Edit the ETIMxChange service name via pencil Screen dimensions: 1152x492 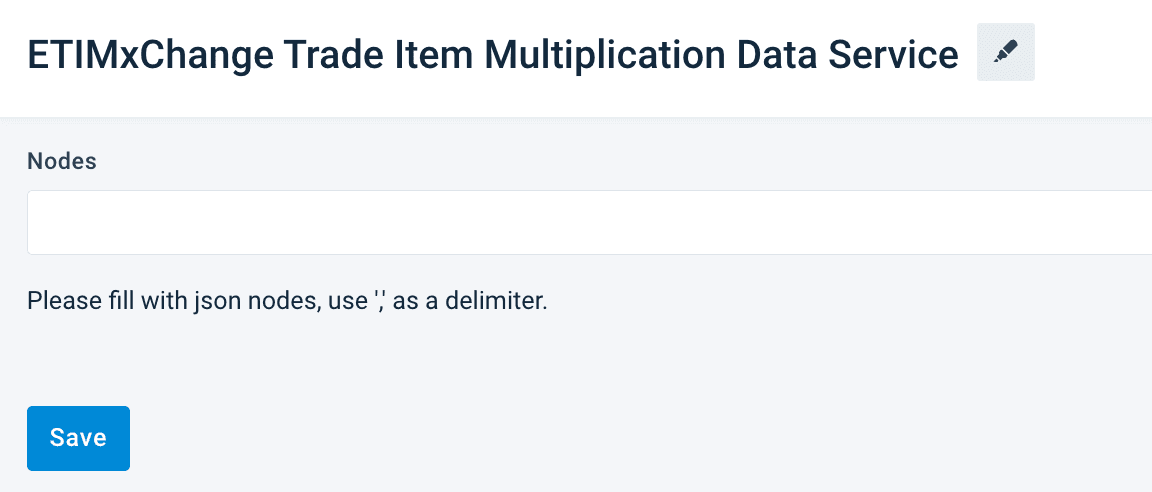coord(1005,53)
